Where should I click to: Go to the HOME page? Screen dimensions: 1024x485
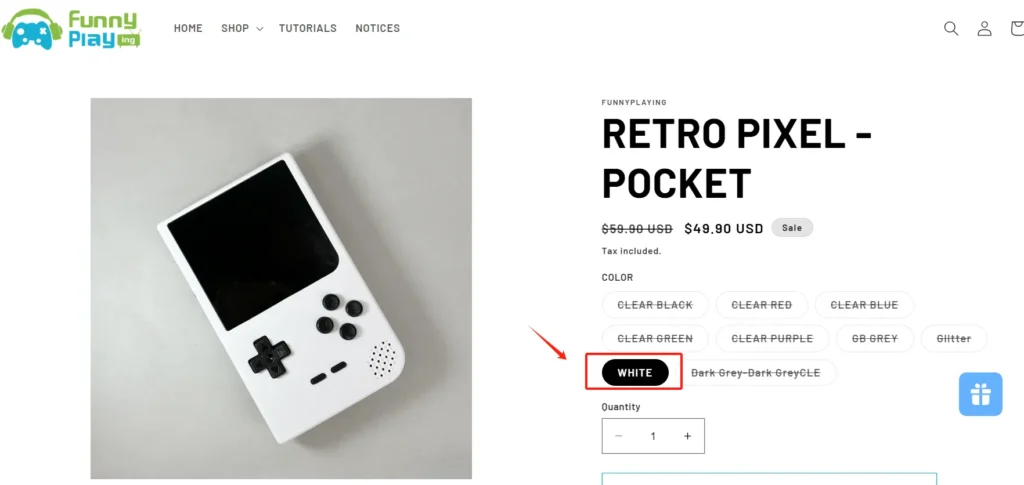(188, 28)
